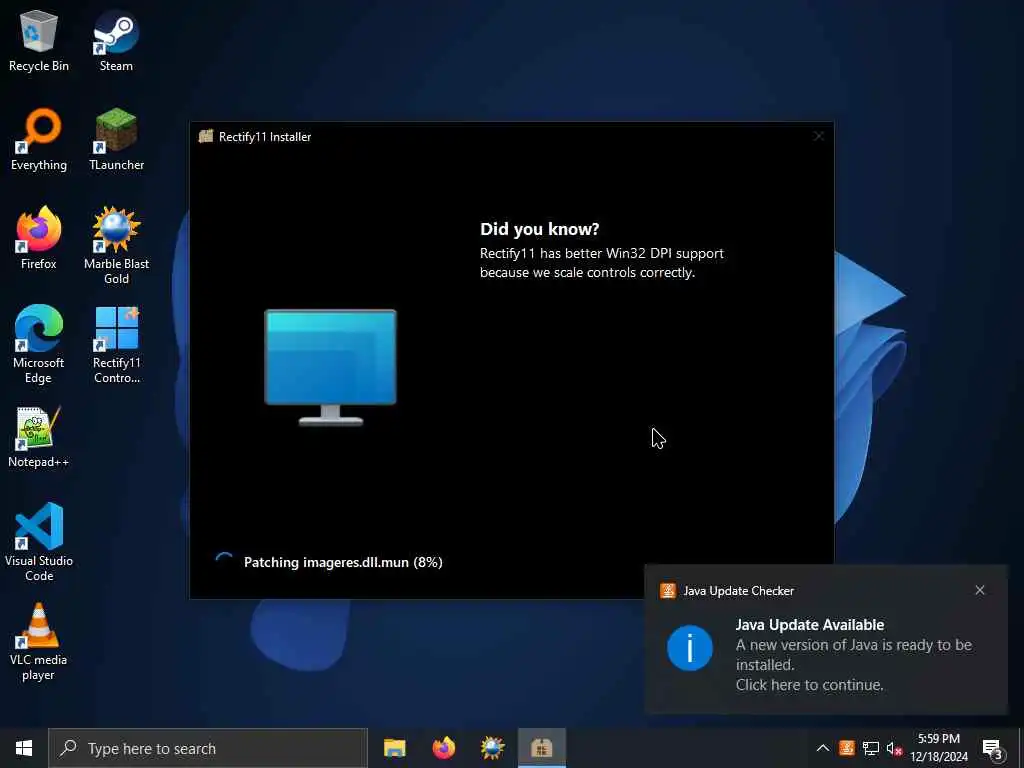Viewport: 1024px width, 768px height.
Task: Click the 'Java Update Checker' notification title
Action: tap(739, 590)
